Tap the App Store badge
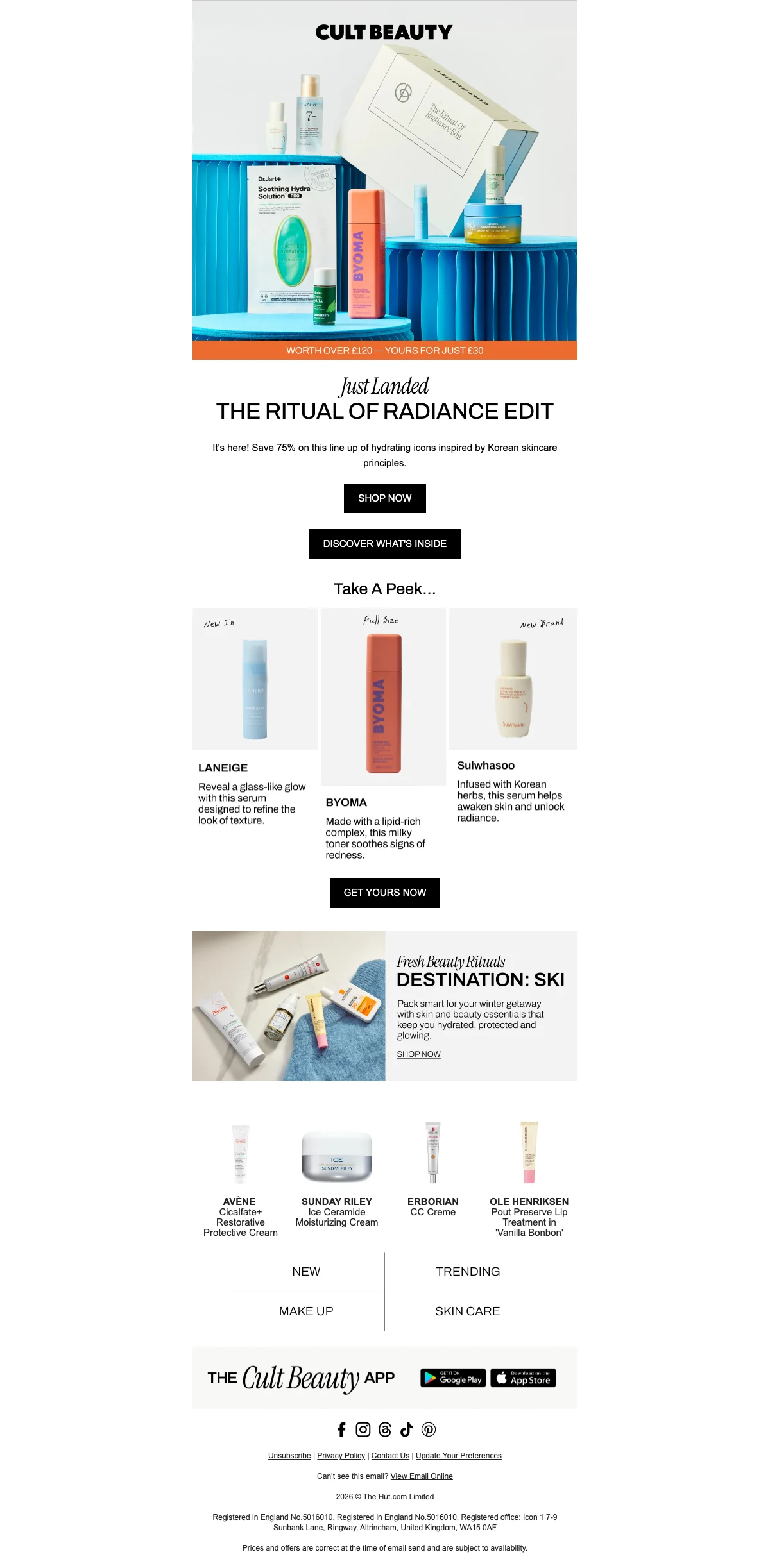 coord(523,1378)
